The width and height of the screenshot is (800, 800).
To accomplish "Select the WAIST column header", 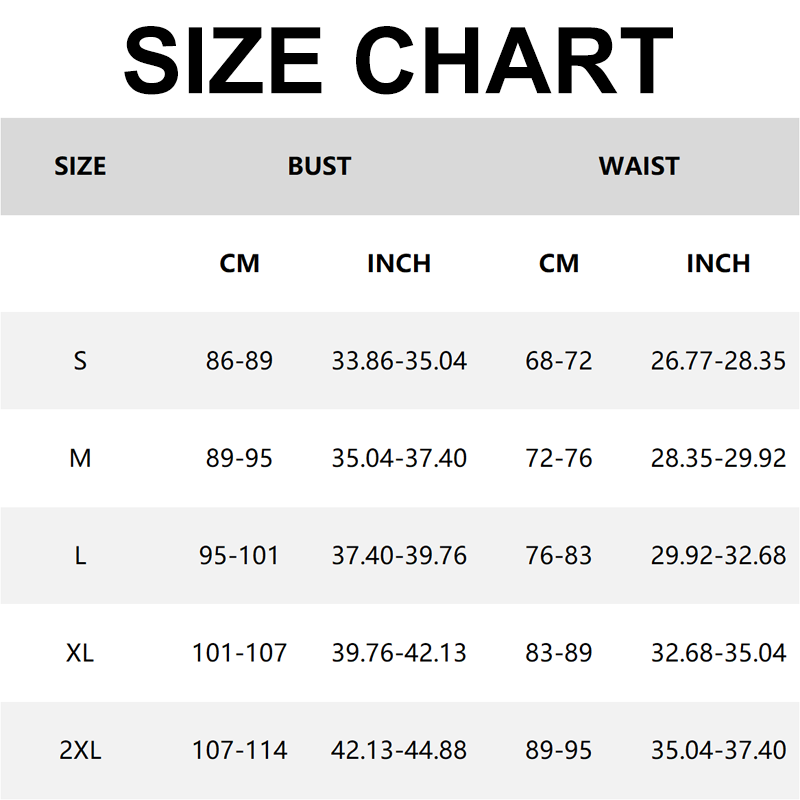I will pos(638,166).
